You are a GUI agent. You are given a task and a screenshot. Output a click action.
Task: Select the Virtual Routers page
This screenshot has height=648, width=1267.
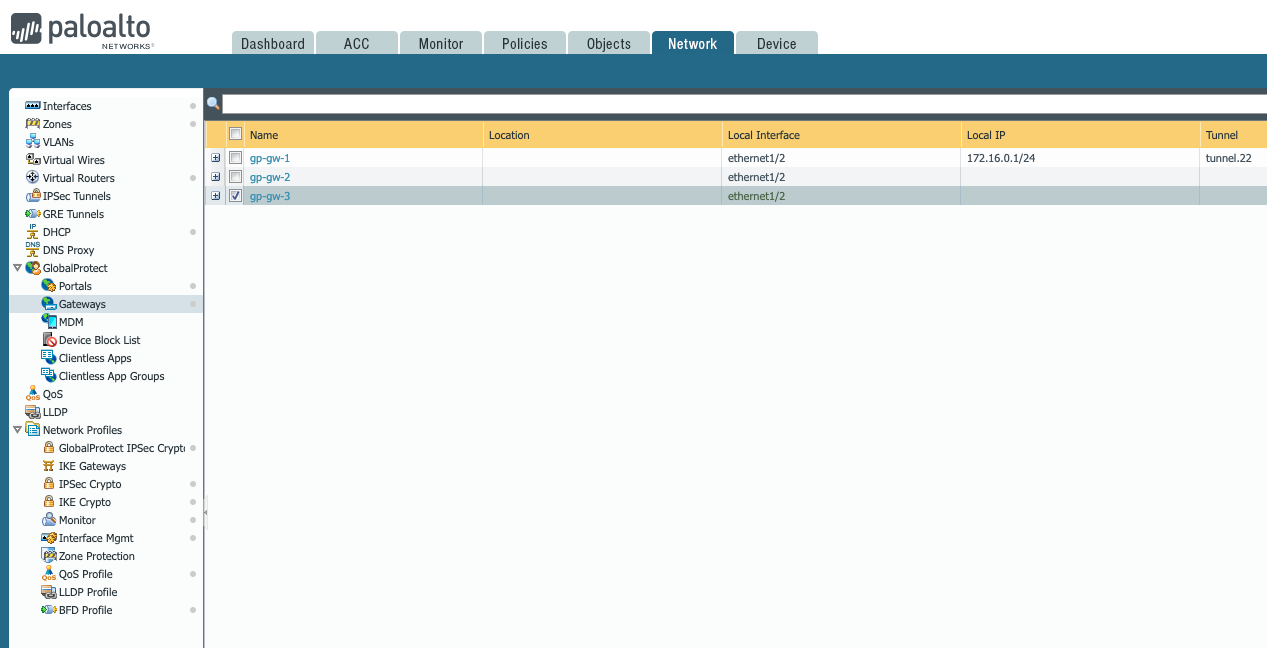[x=83, y=178]
